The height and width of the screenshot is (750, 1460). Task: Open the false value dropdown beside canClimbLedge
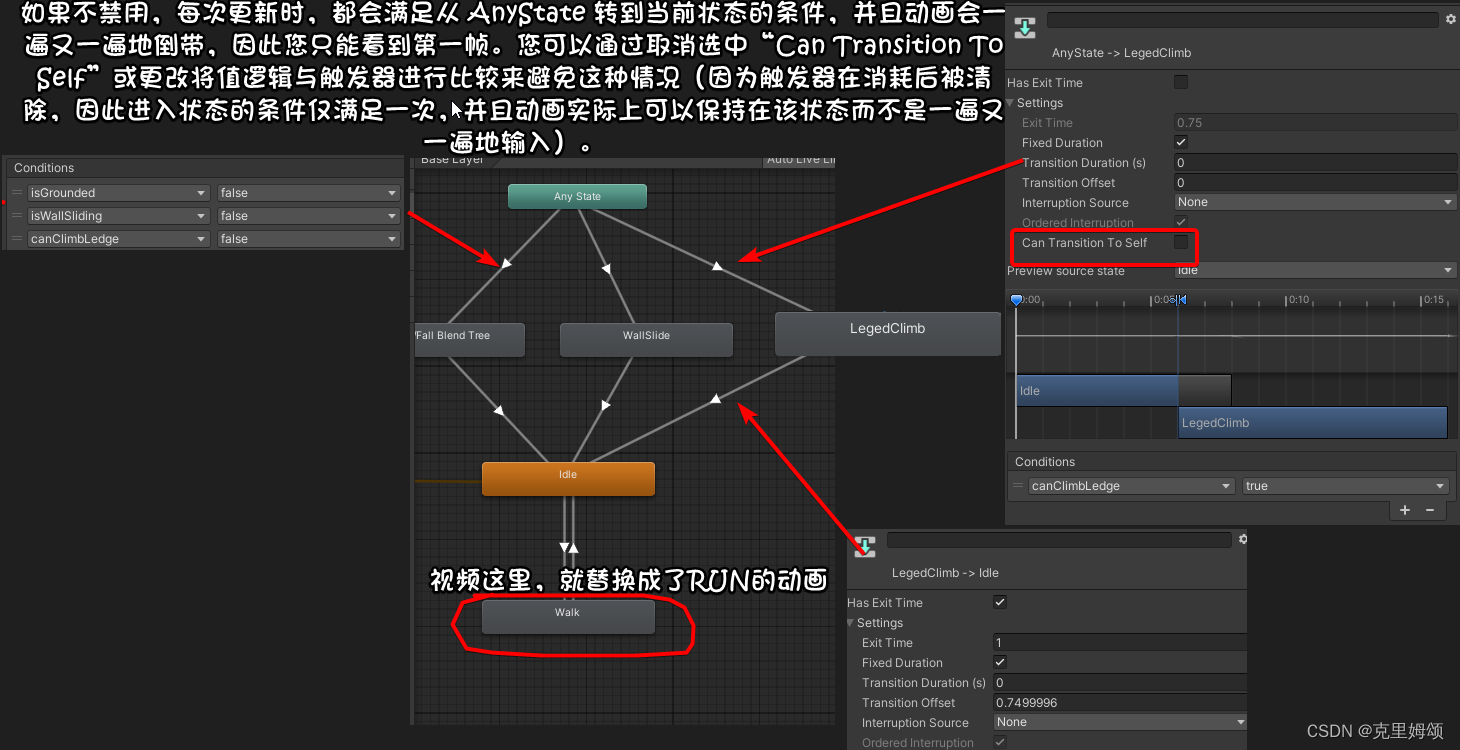309,239
